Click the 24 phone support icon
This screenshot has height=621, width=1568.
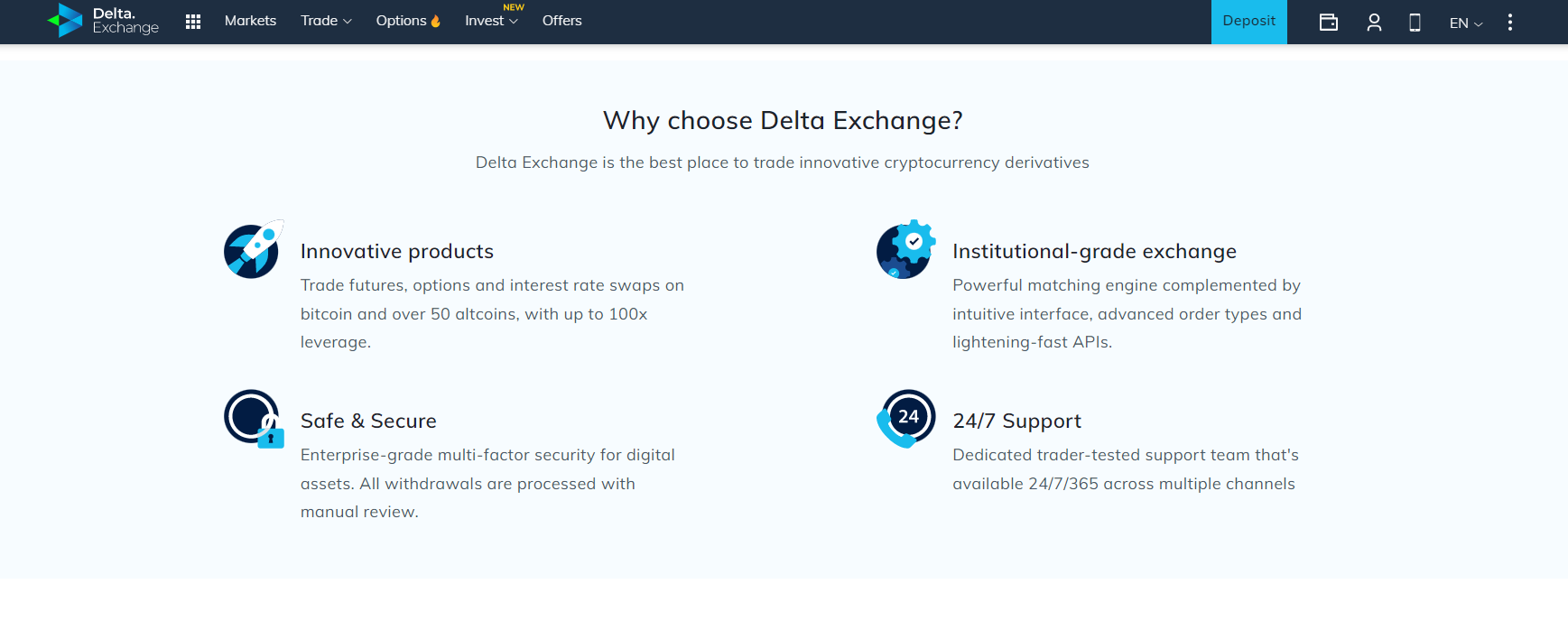(905, 419)
